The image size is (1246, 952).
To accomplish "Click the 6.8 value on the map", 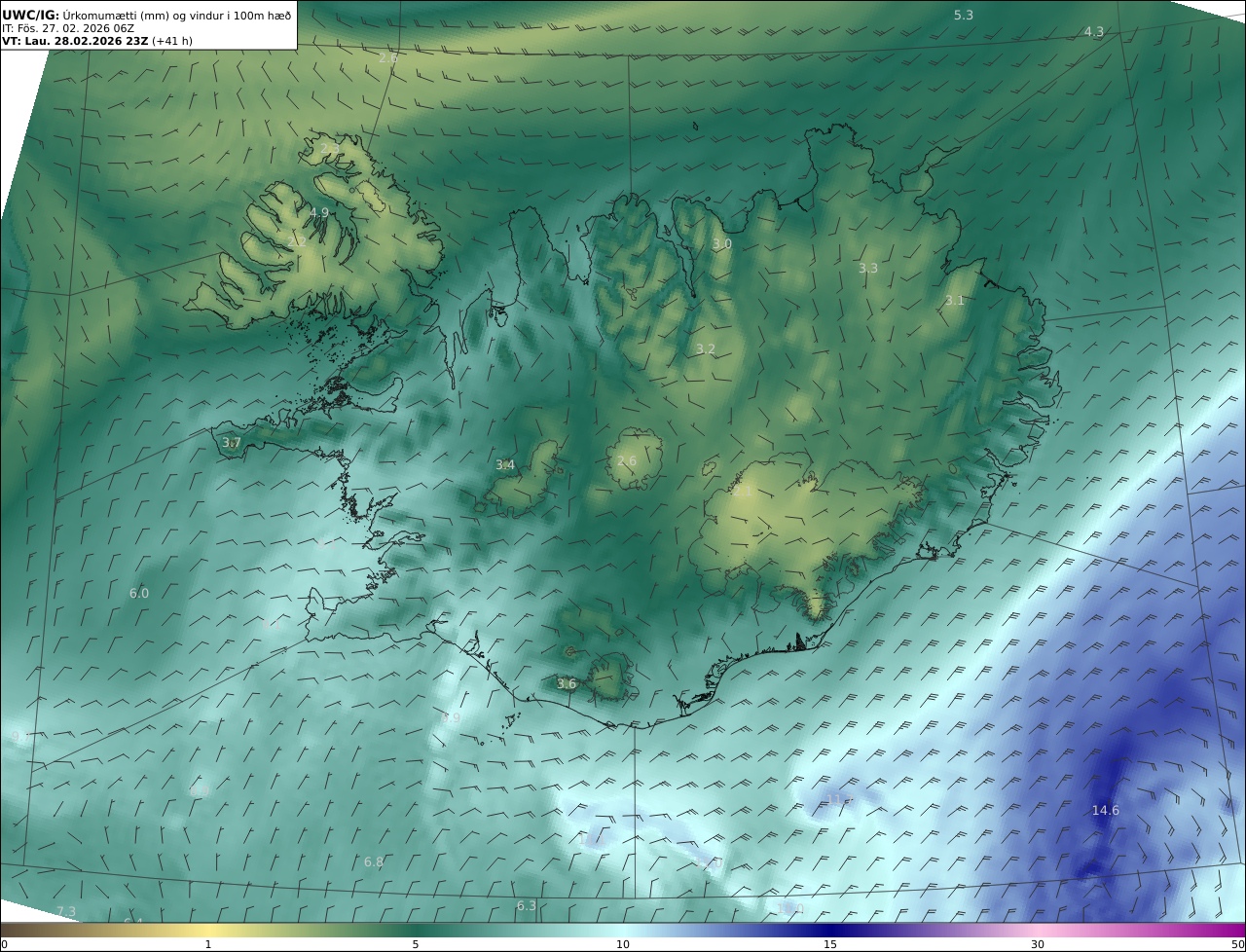I will (x=374, y=861).
